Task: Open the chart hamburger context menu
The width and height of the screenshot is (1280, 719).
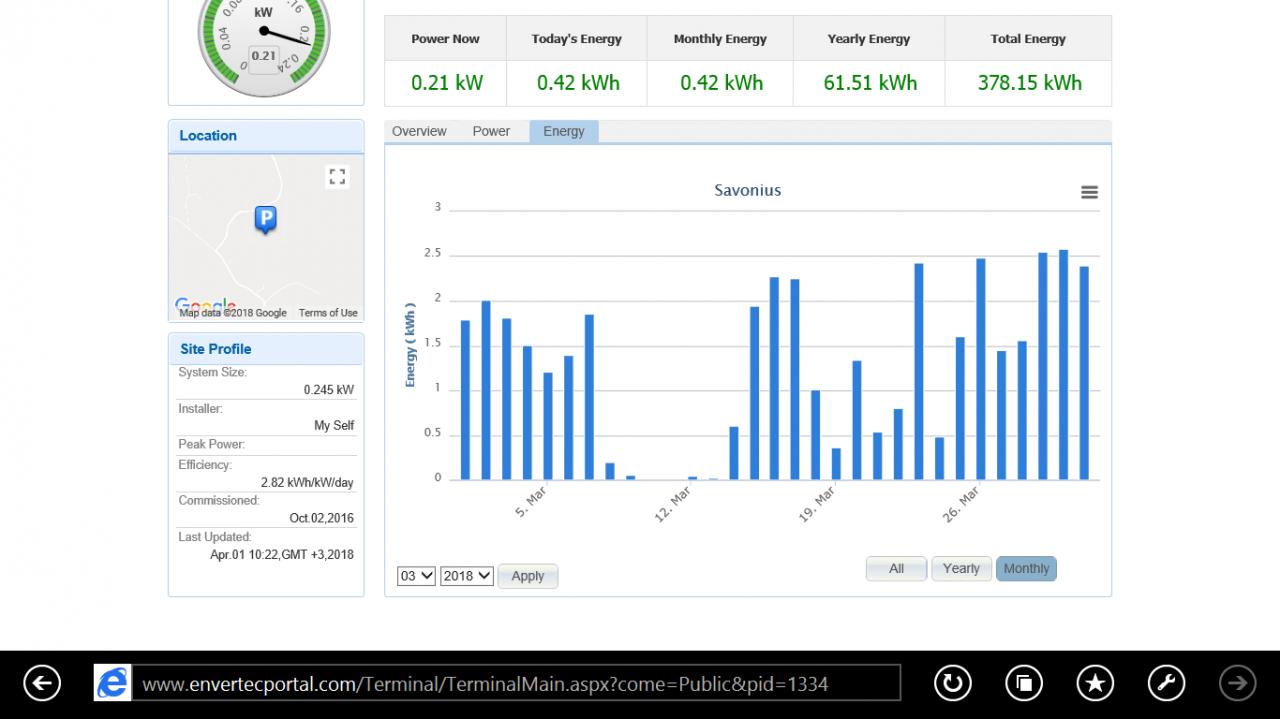Action: click(x=1090, y=192)
